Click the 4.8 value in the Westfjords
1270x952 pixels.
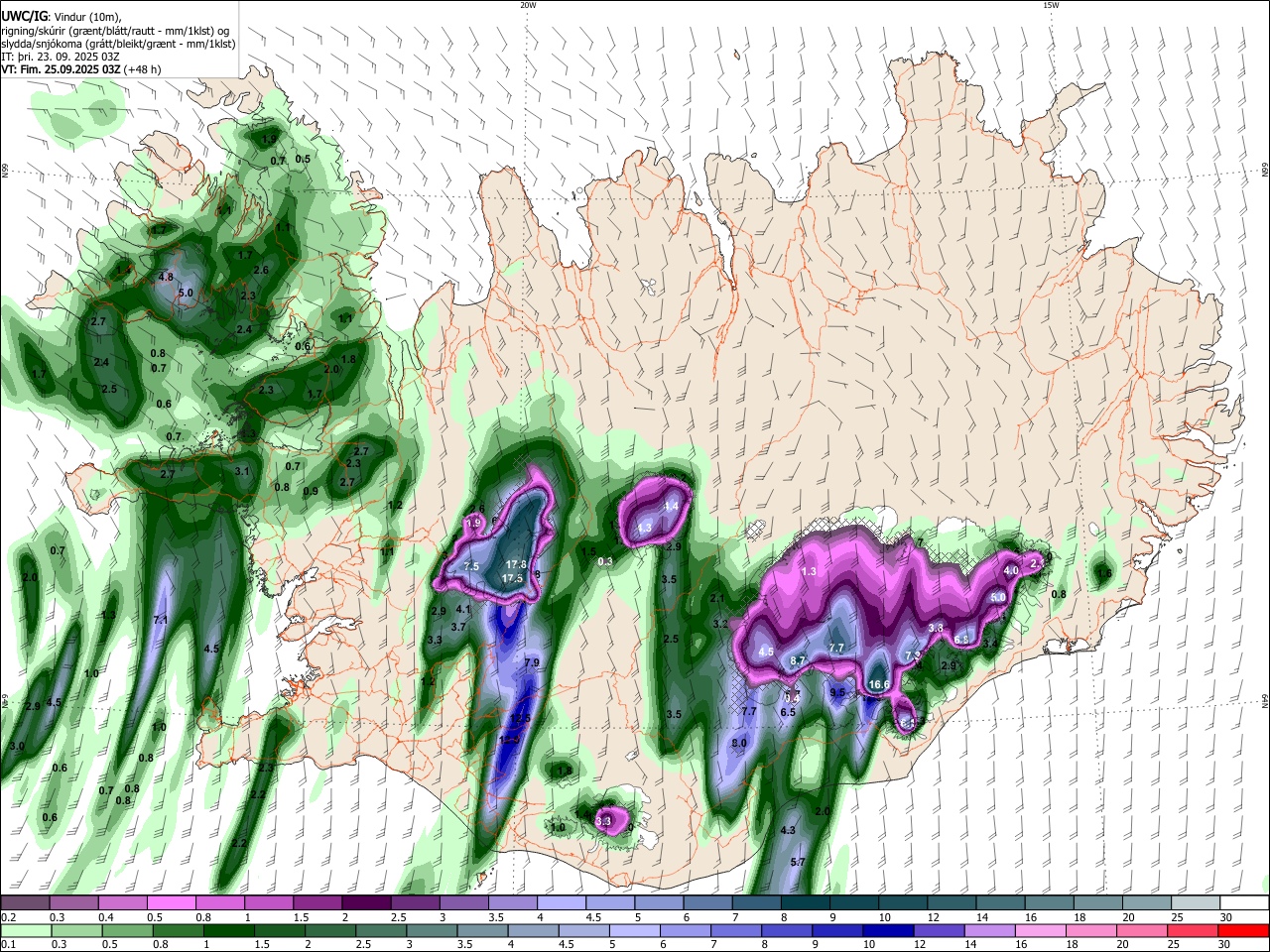(x=166, y=278)
